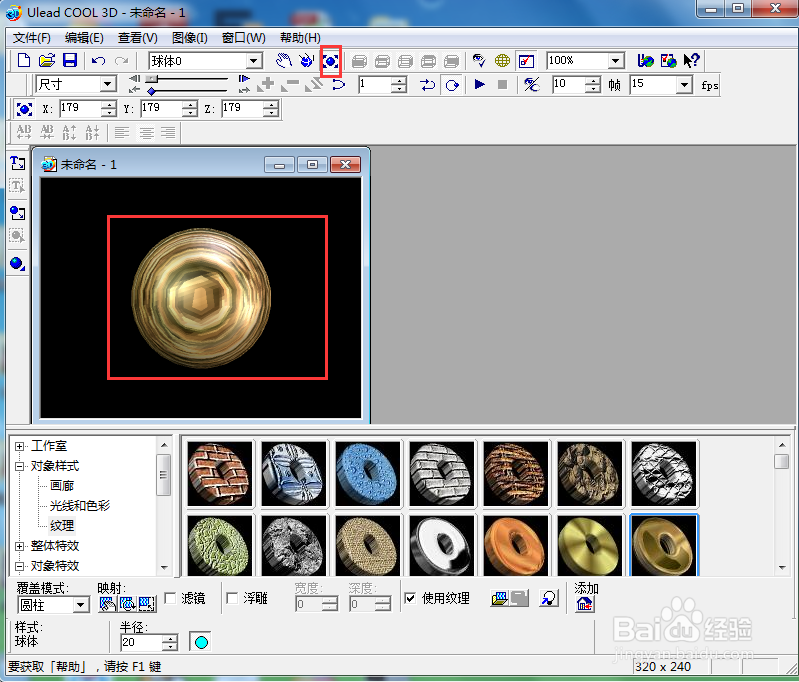Create a new file with the New icon

[x=23, y=61]
